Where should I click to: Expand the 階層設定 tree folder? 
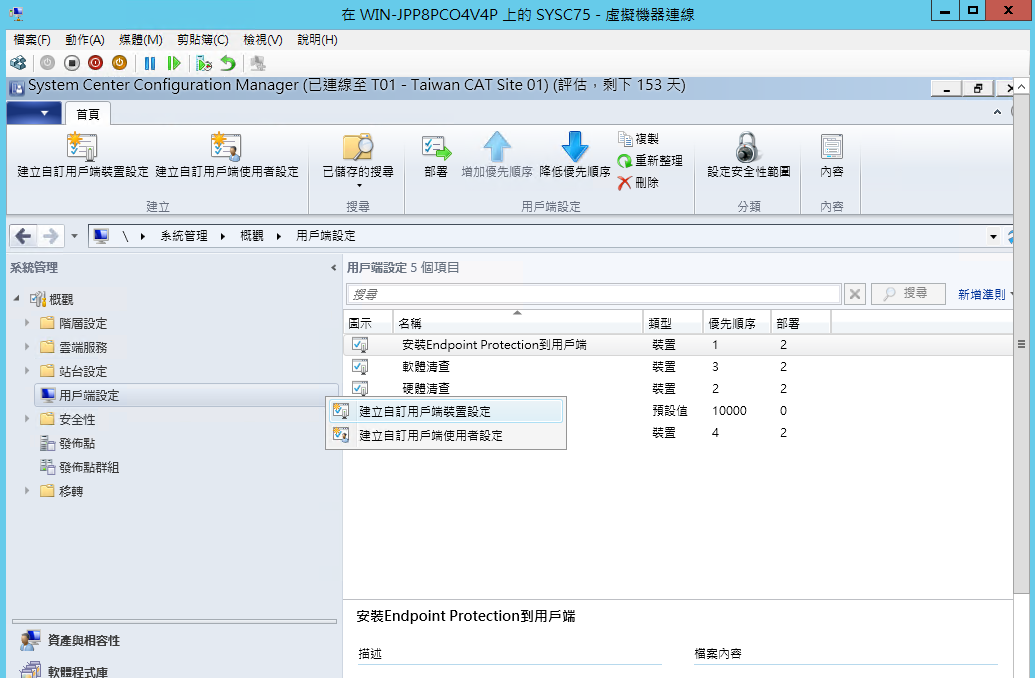click(27, 323)
